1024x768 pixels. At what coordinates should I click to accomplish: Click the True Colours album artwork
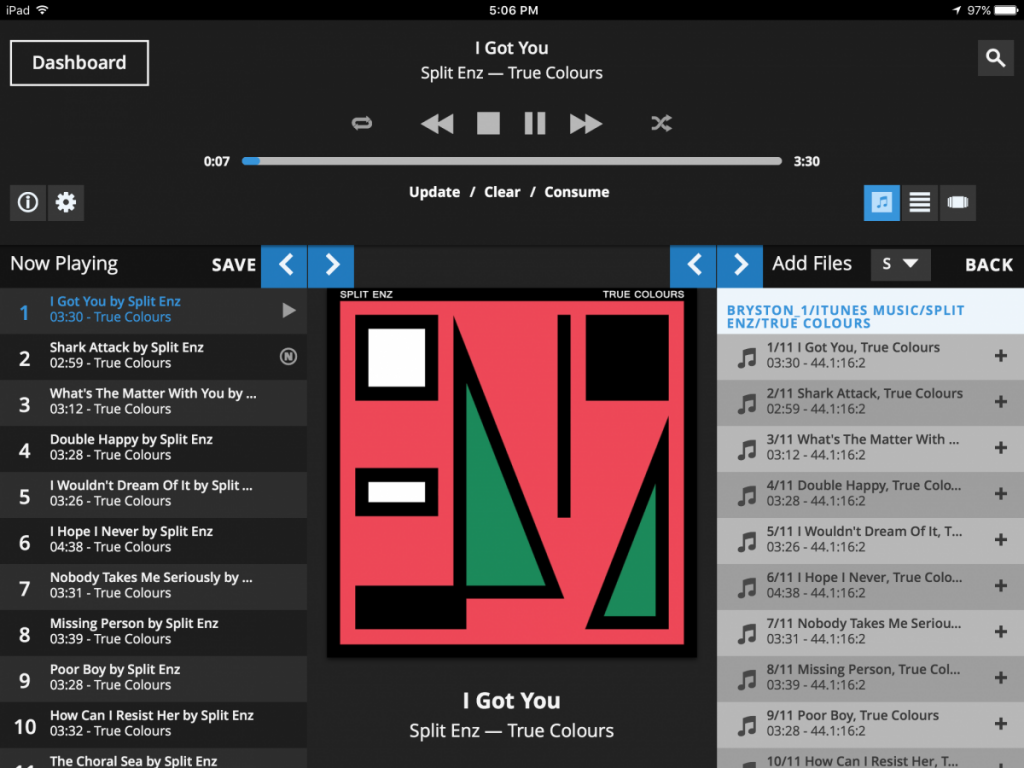[x=512, y=472]
